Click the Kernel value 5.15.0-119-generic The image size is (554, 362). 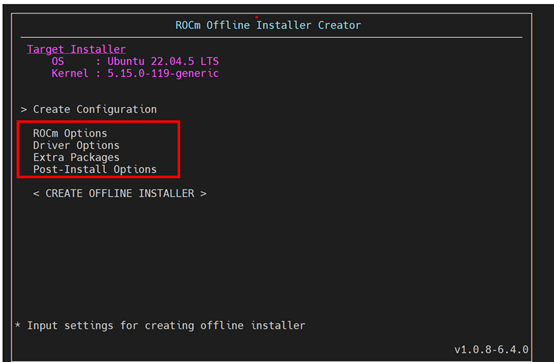click(163, 73)
